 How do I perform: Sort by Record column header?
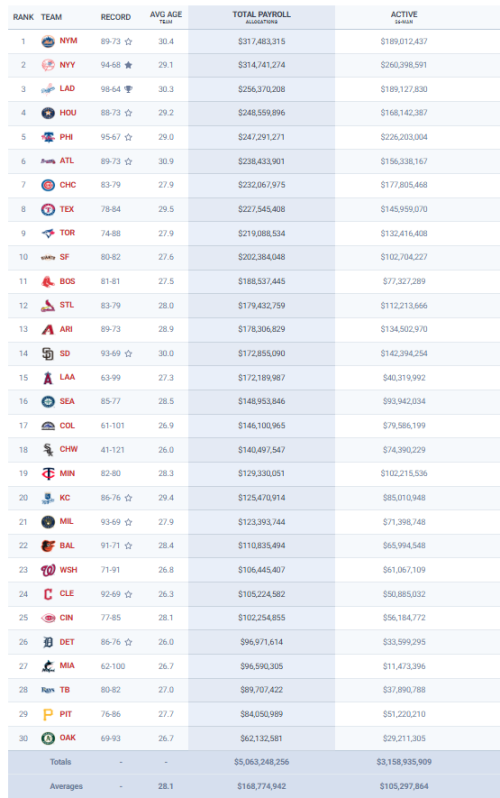point(116,17)
